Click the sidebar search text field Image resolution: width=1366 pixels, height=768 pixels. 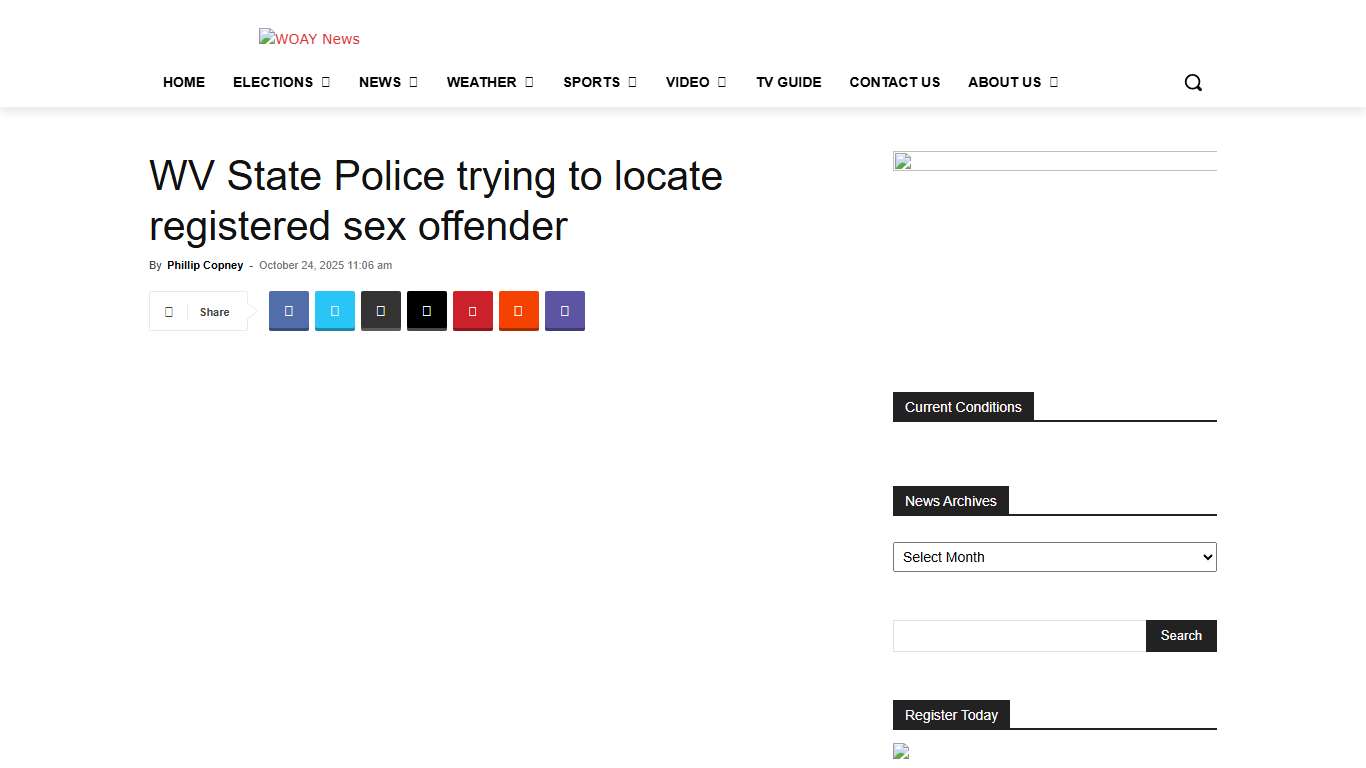(1018, 636)
